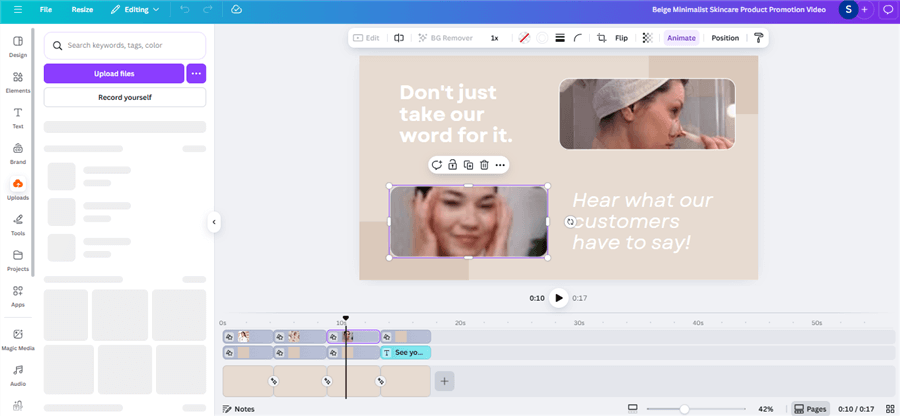Play the video with the play button
The height and width of the screenshot is (416, 900).
558,298
